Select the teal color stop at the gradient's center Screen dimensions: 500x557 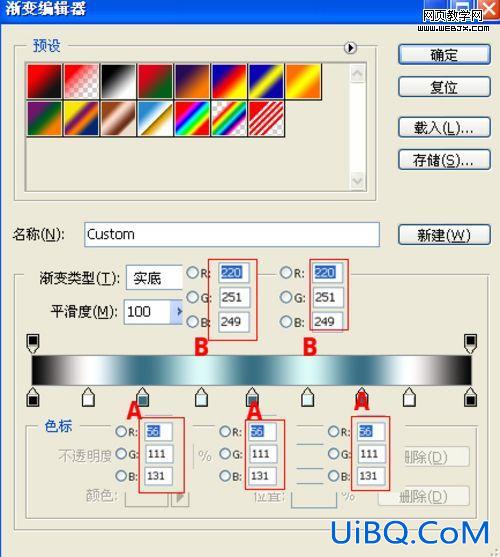[252, 397]
